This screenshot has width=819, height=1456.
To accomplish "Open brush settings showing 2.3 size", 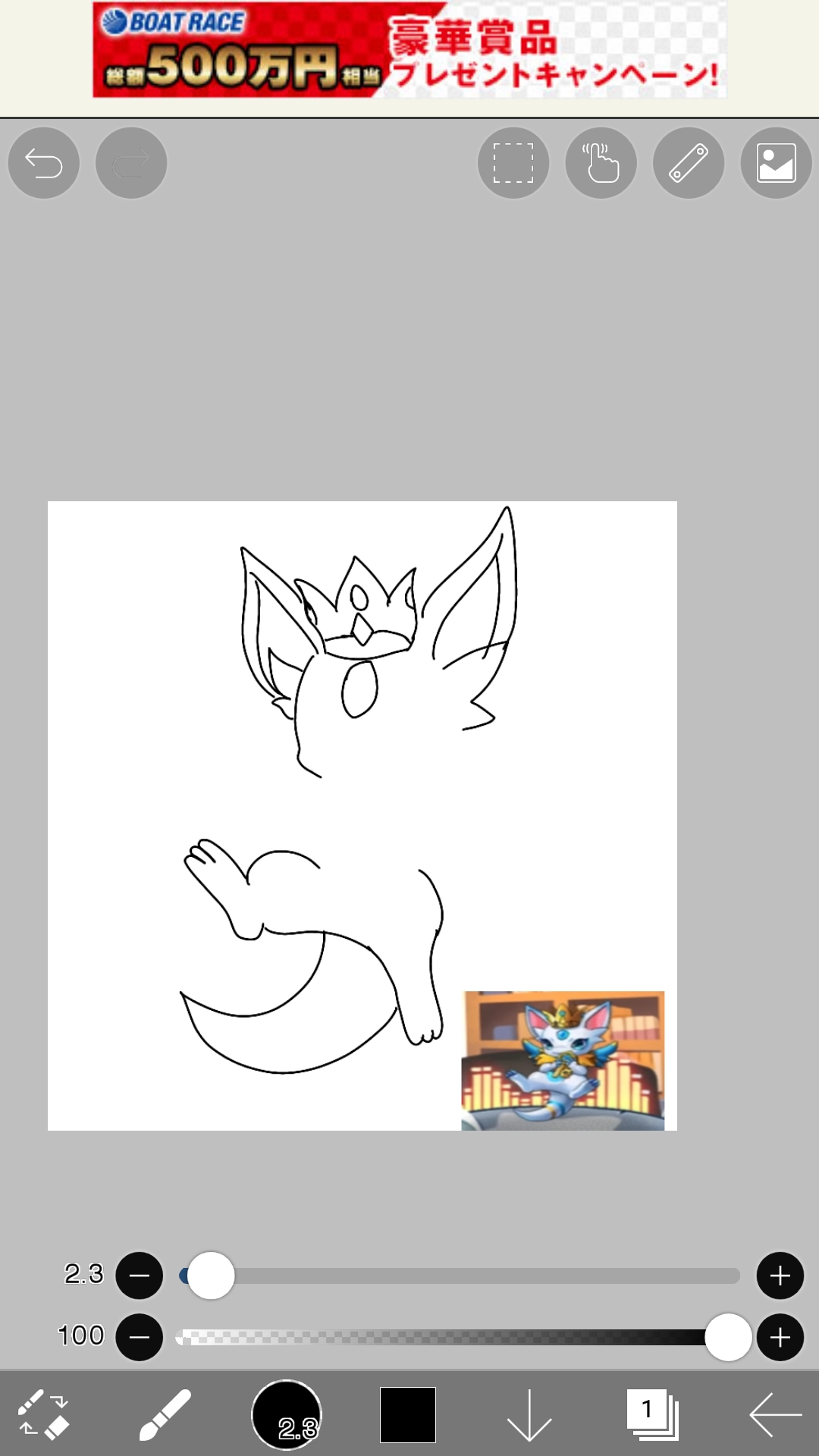I will point(287,1414).
